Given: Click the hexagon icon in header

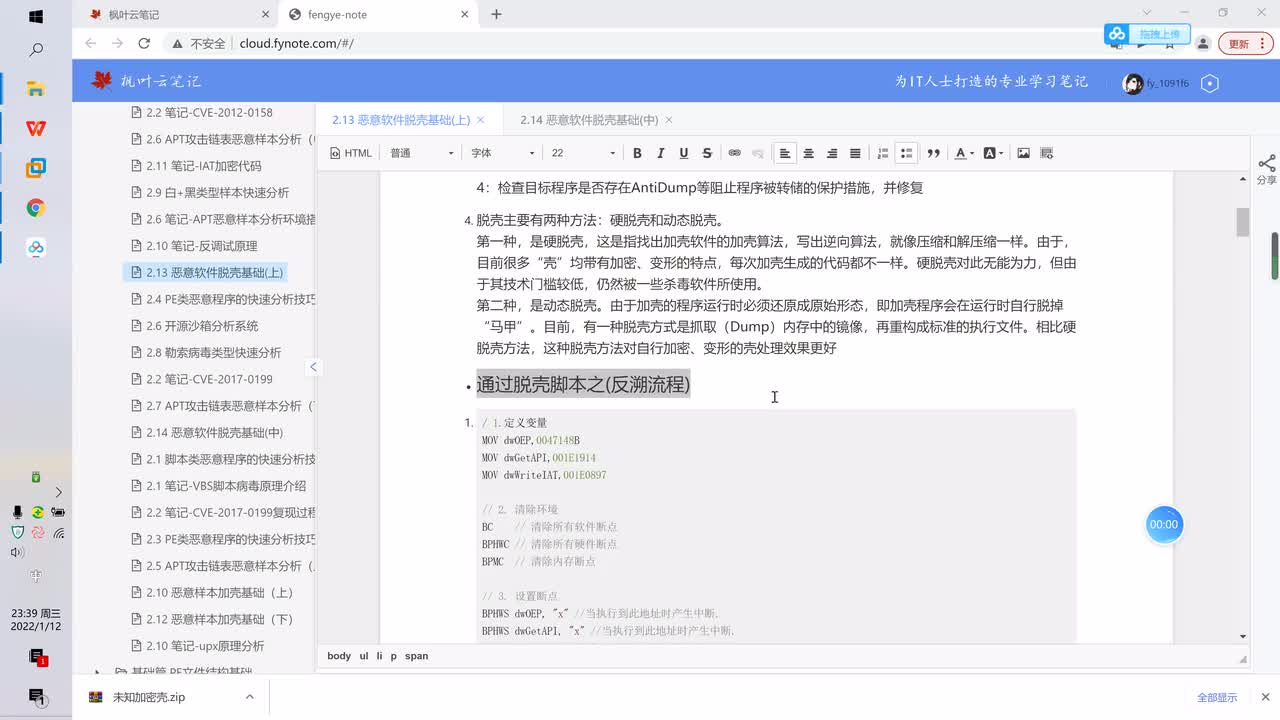Looking at the screenshot, I should point(1210,83).
